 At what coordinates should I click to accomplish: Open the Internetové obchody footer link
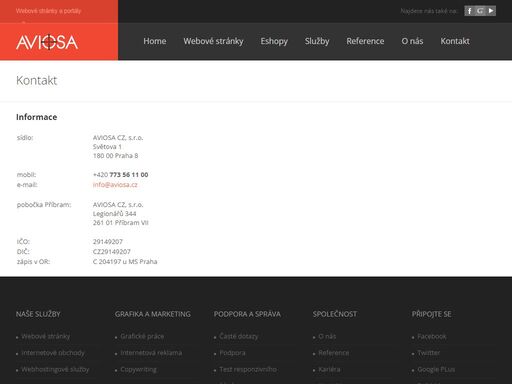coord(53,353)
